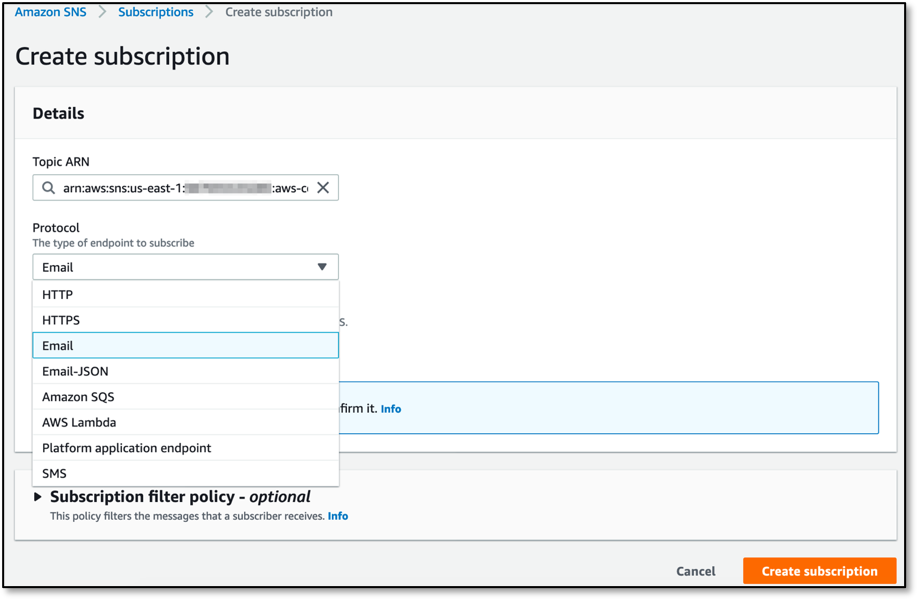Select HTTPS protocol option
The image size is (918, 600).
[186, 320]
